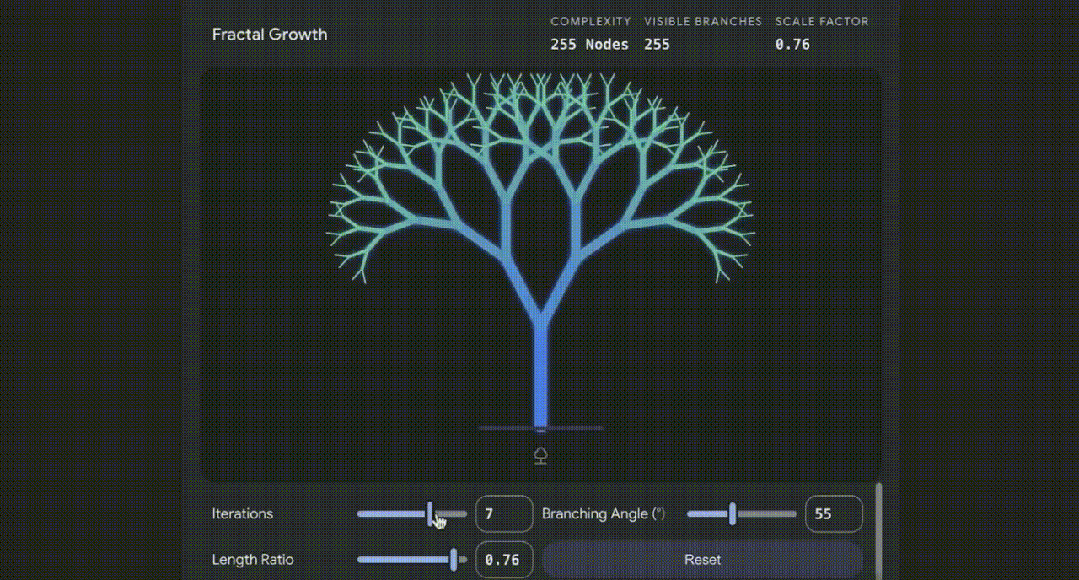Click the VISIBLE BRANCHES header label
Screen dimensions: 1079x580
pos(702,21)
